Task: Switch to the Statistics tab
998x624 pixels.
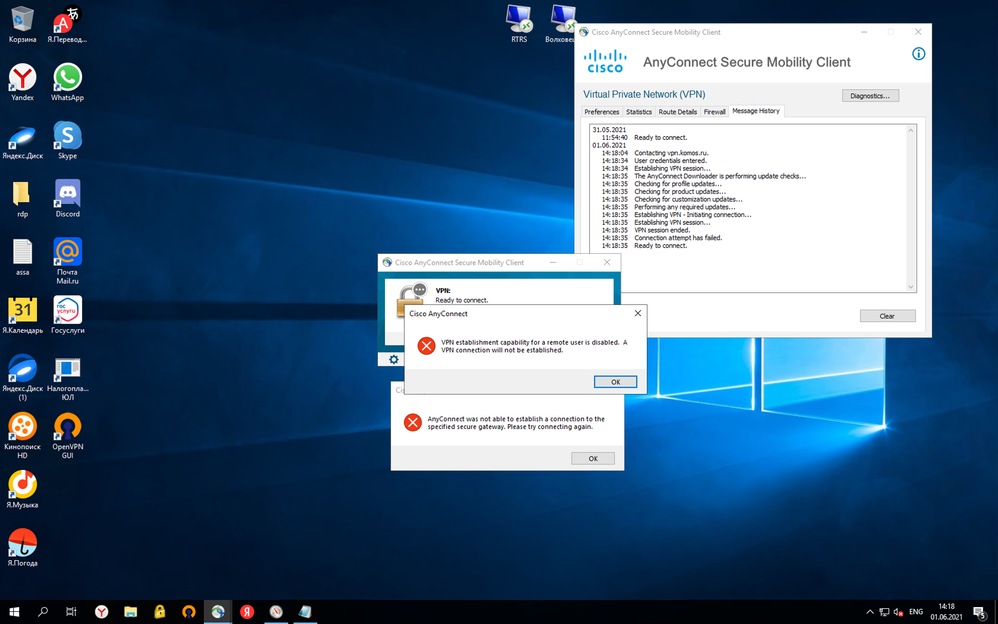Action: (x=638, y=111)
